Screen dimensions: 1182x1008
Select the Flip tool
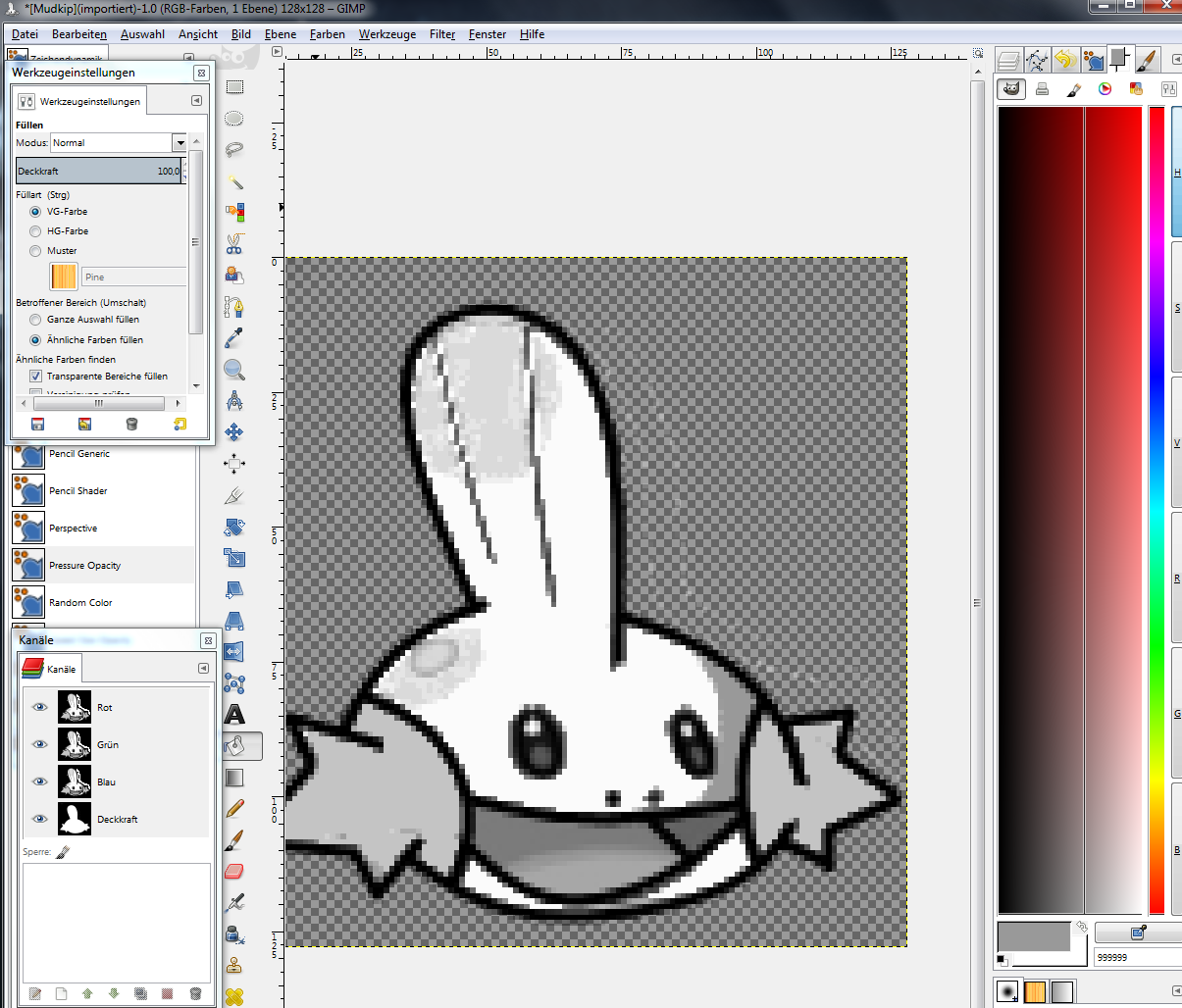[x=234, y=652]
